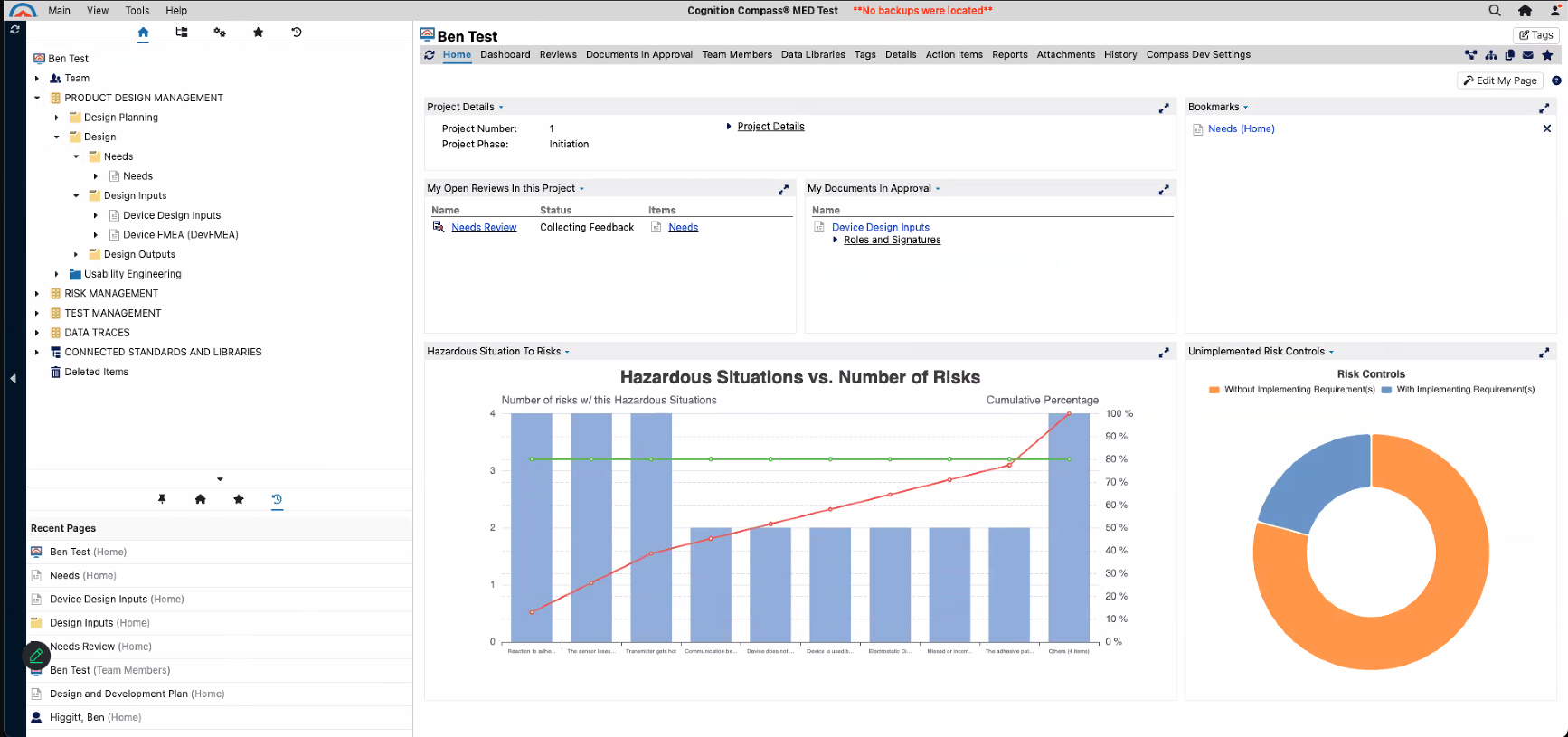Open the Compass Dev Settings tab

pos(1198,55)
